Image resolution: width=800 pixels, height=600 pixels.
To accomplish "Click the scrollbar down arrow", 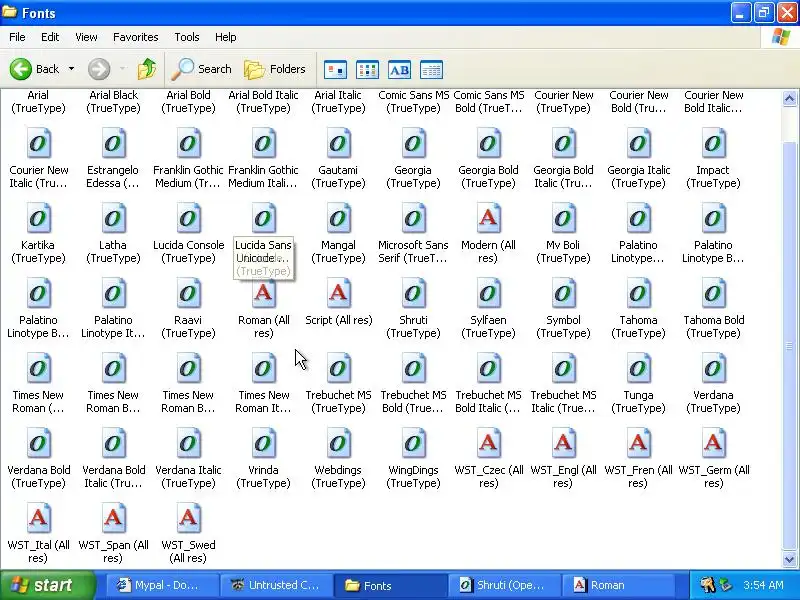I will click(789, 559).
